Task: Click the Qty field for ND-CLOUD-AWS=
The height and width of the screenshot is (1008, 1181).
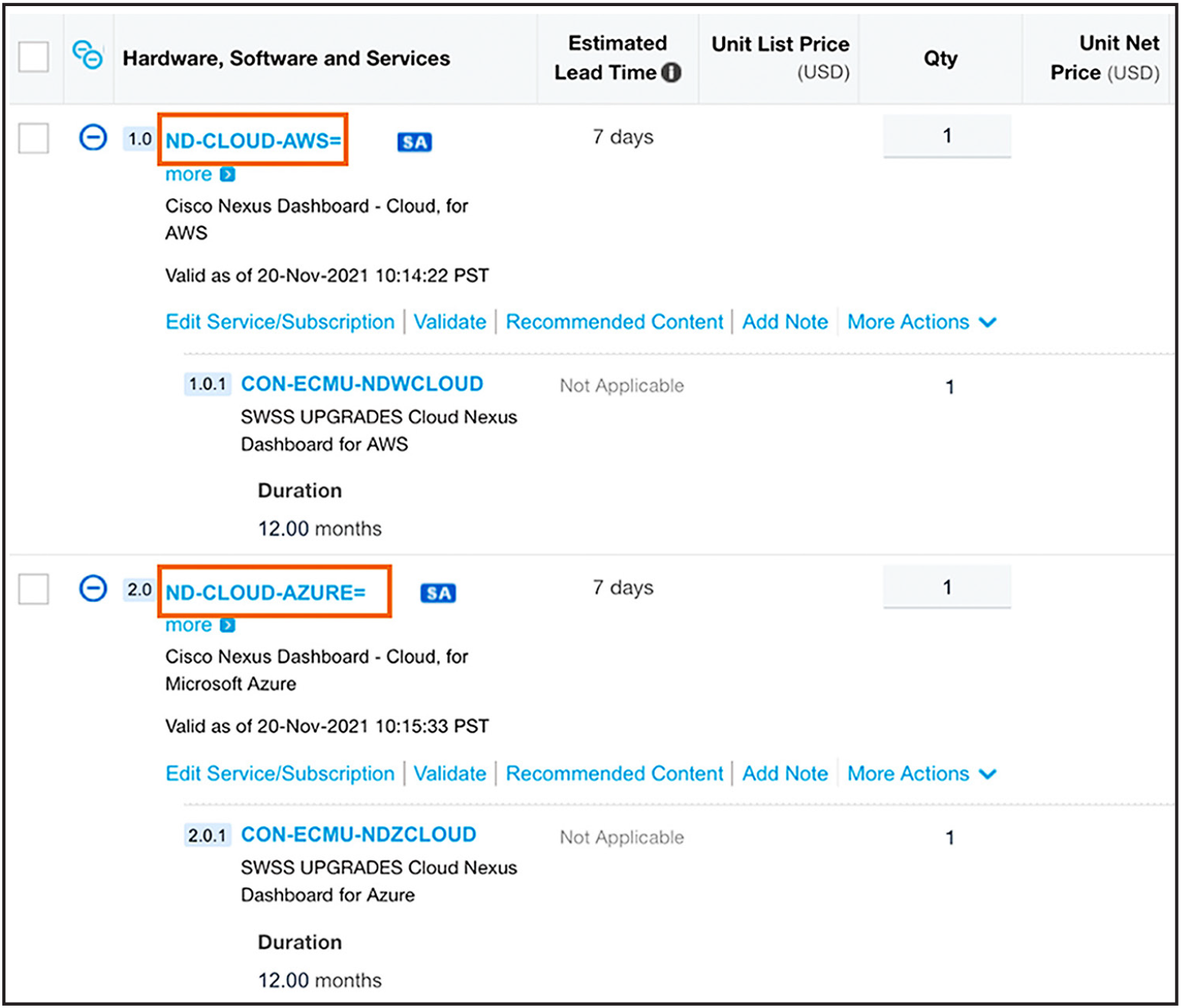Action: [x=947, y=136]
